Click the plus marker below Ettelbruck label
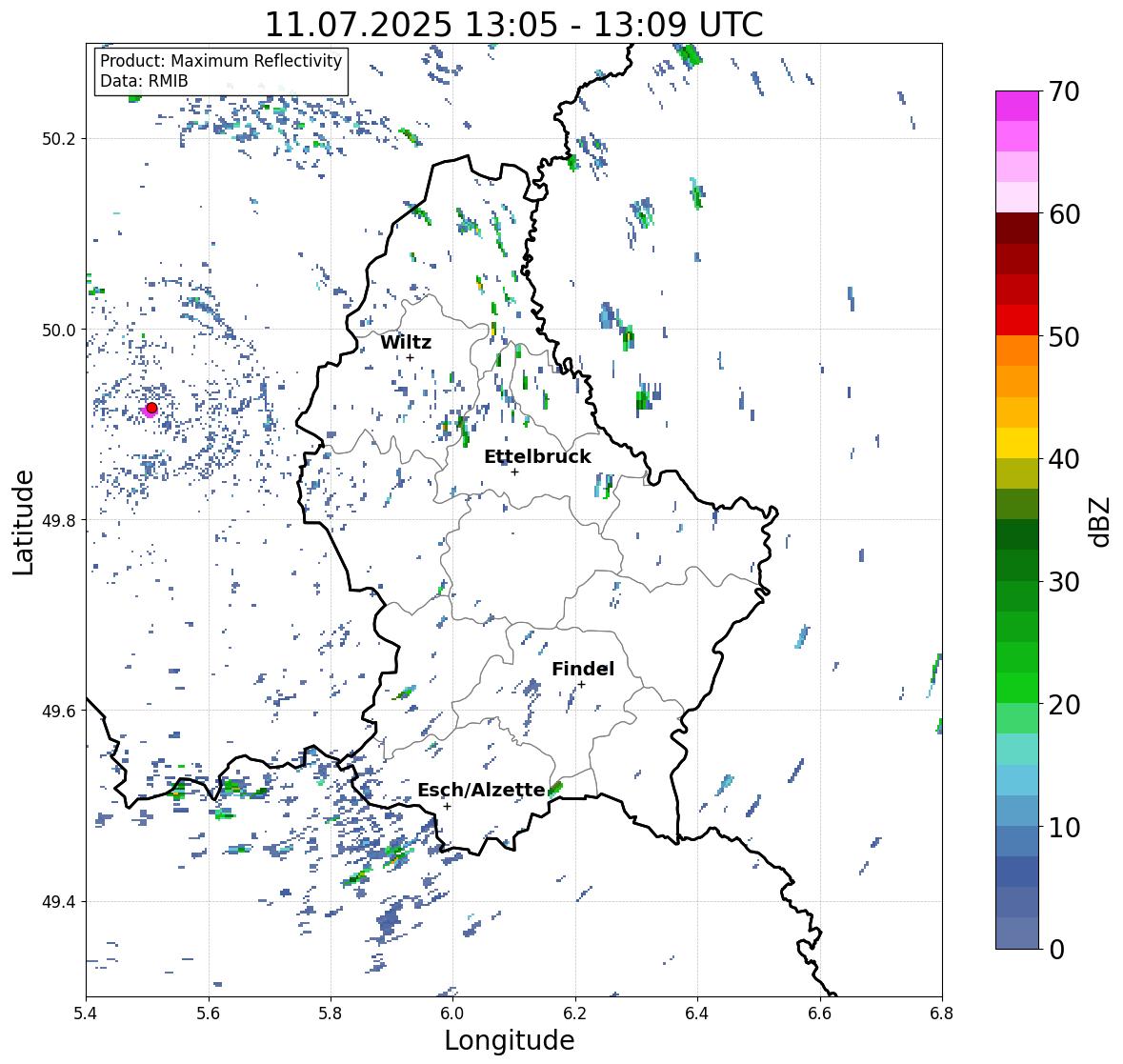Viewport: 1123px width, 1064px height. 514,472
